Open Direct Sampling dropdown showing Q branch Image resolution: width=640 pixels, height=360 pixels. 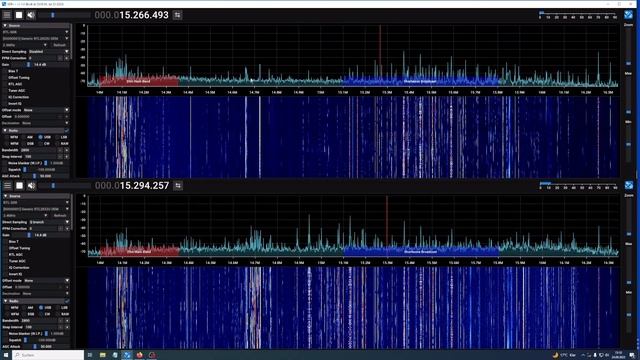(x=49, y=222)
